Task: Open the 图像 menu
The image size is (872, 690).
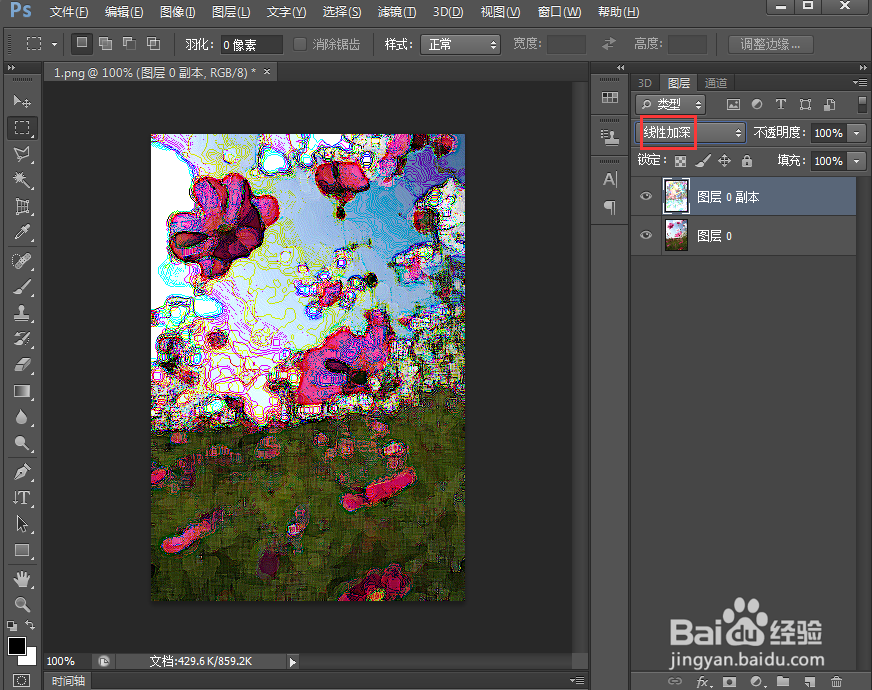Action: tap(177, 12)
